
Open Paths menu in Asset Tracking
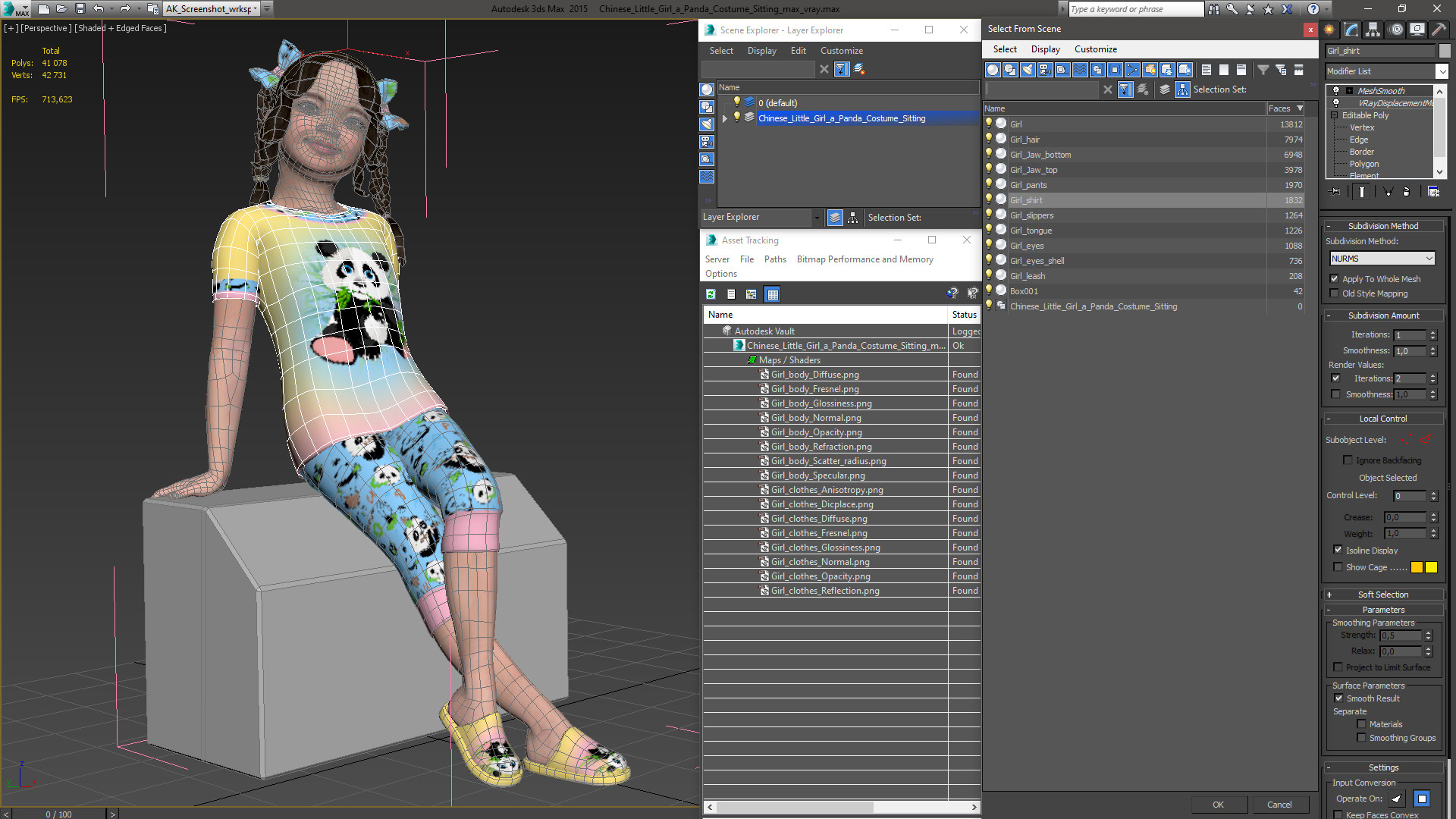(x=775, y=259)
